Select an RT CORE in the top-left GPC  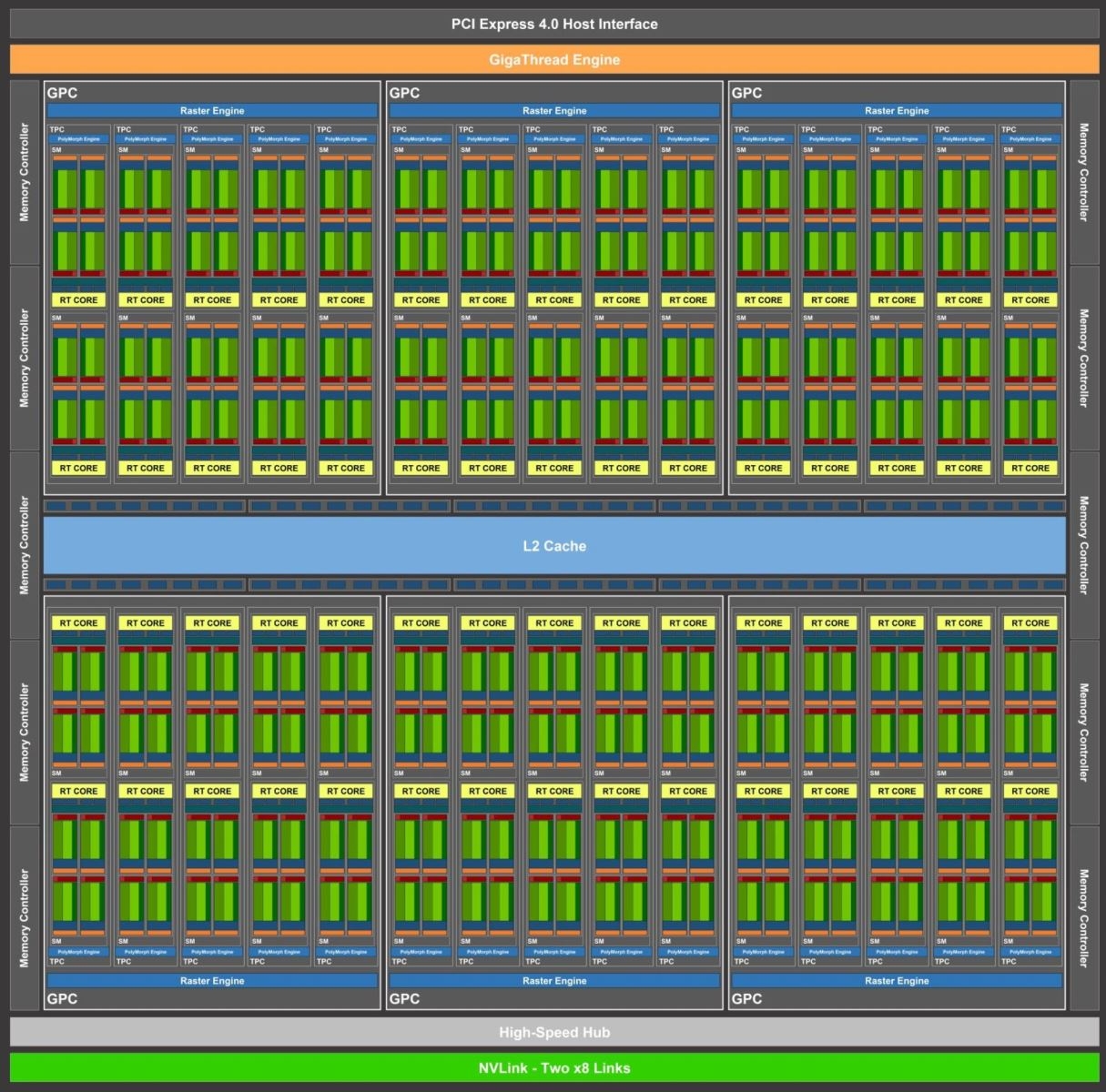[77, 299]
